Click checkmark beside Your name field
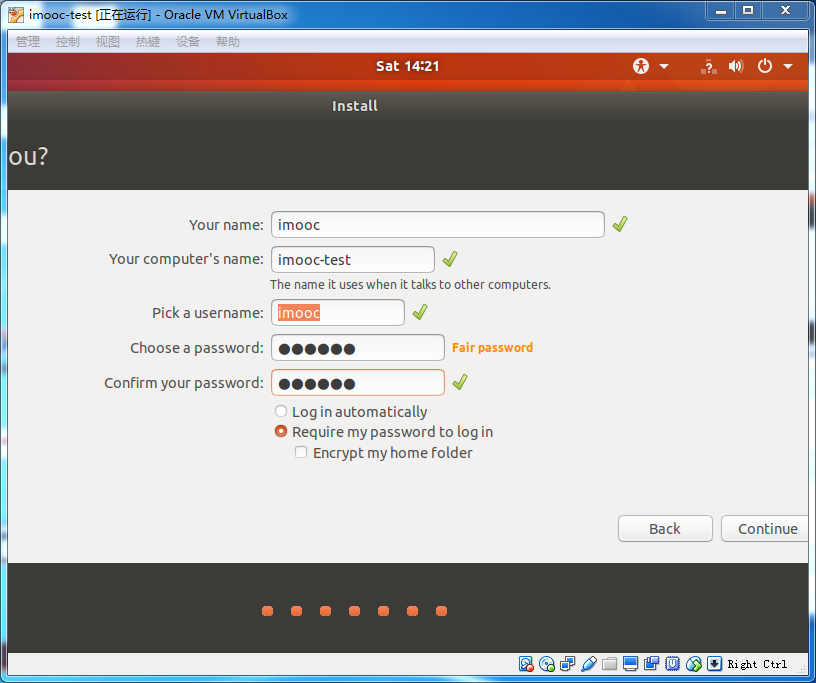 [620, 224]
